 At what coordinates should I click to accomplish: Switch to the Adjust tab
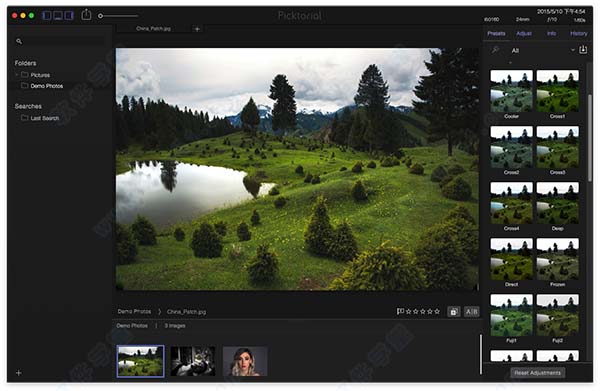click(524, 34)
